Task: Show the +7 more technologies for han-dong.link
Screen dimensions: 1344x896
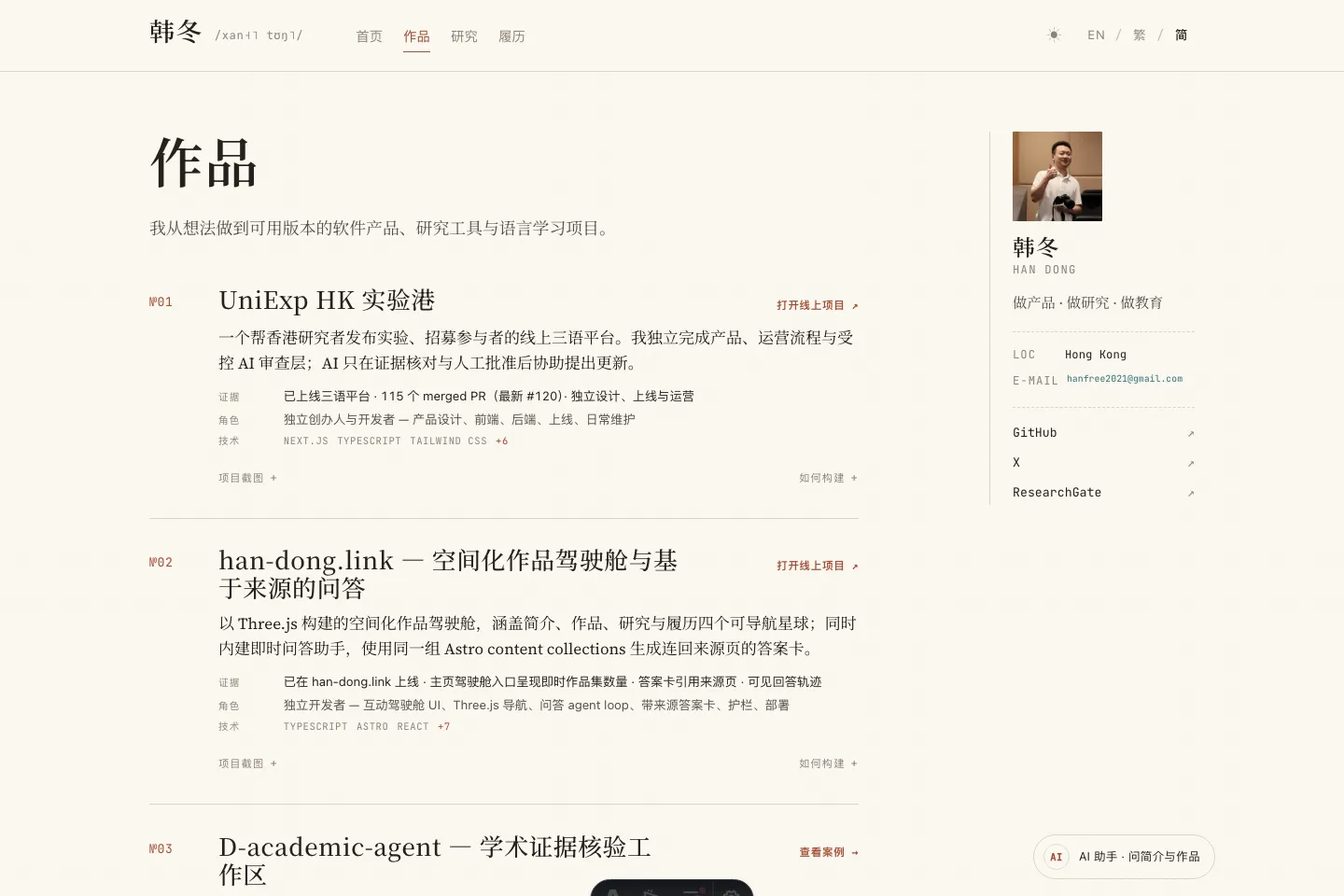Action: pyautogui.click(x=443, y=726)
